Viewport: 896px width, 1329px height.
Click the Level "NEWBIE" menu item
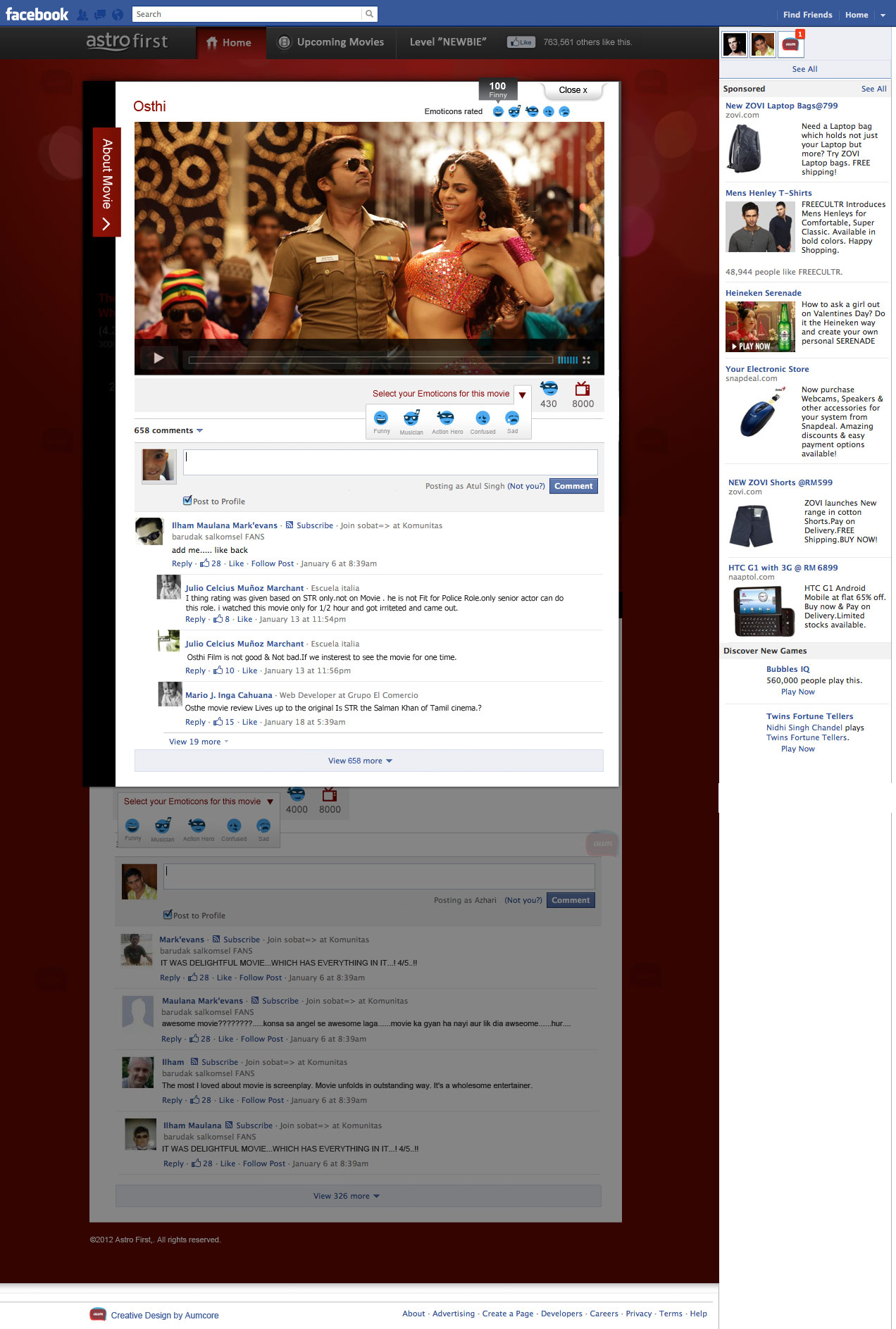pyautogui.click(x=448, y=42)
